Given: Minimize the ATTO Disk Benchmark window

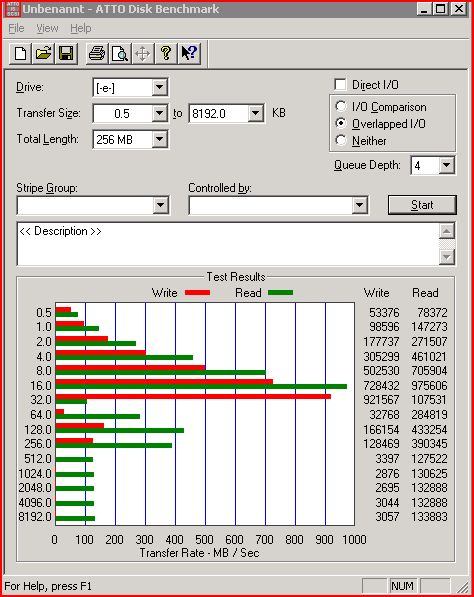Looking at the screenshot, I should [425, 9].
